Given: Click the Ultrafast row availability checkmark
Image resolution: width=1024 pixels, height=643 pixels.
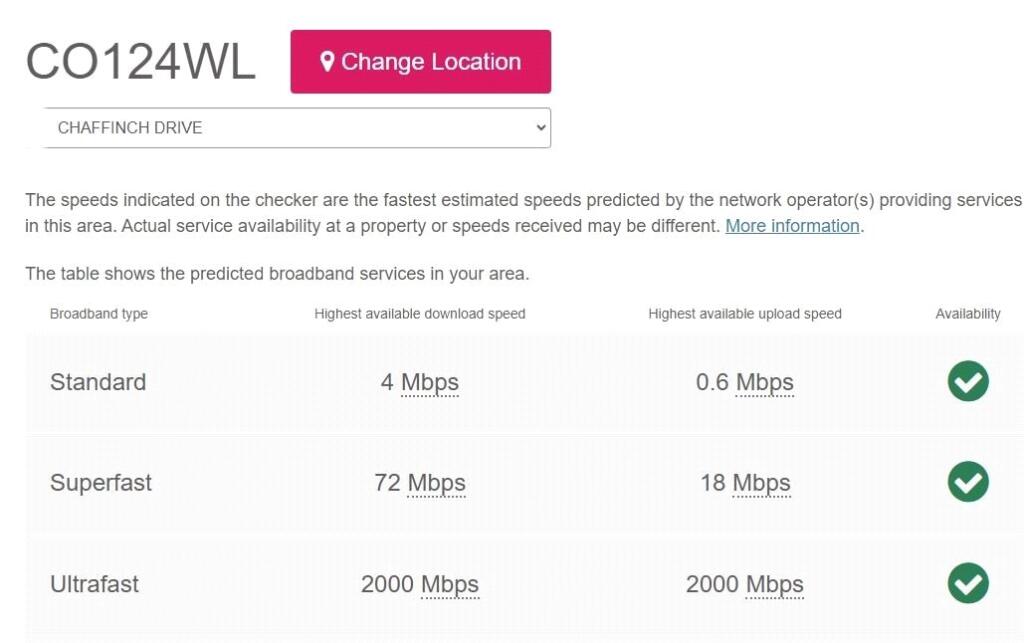Looking at the screenshot, I should pos(967,583).
